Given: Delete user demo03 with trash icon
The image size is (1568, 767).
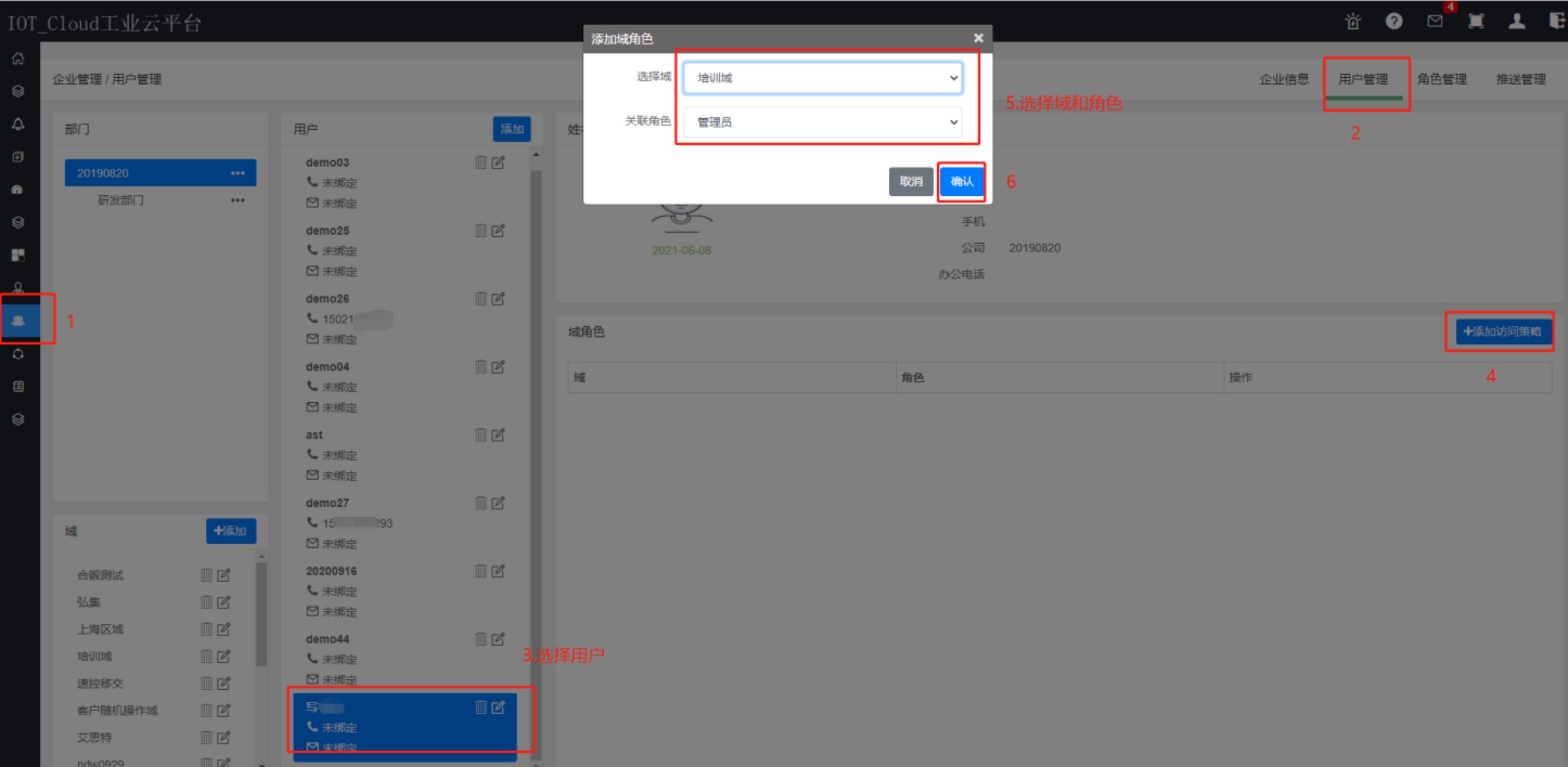Looking at the screenshot, I should 481,163.
